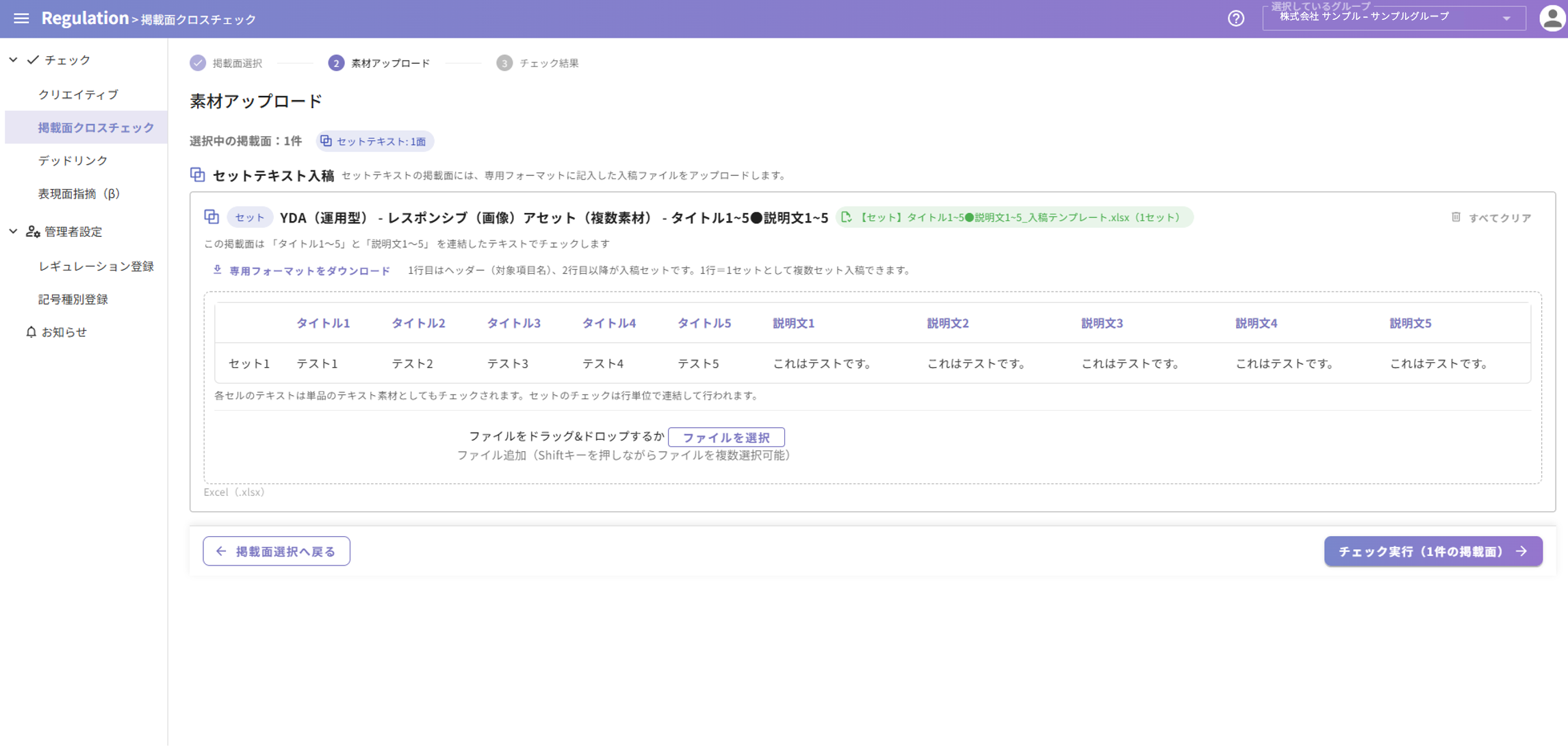Click the テスト4 cell

(602, 364)
